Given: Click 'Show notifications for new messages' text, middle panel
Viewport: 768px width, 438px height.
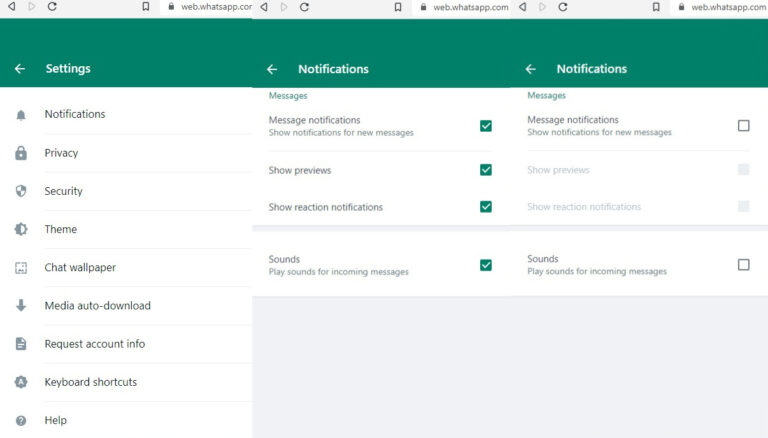Looking at the screenshot, I should pos(341,133).
